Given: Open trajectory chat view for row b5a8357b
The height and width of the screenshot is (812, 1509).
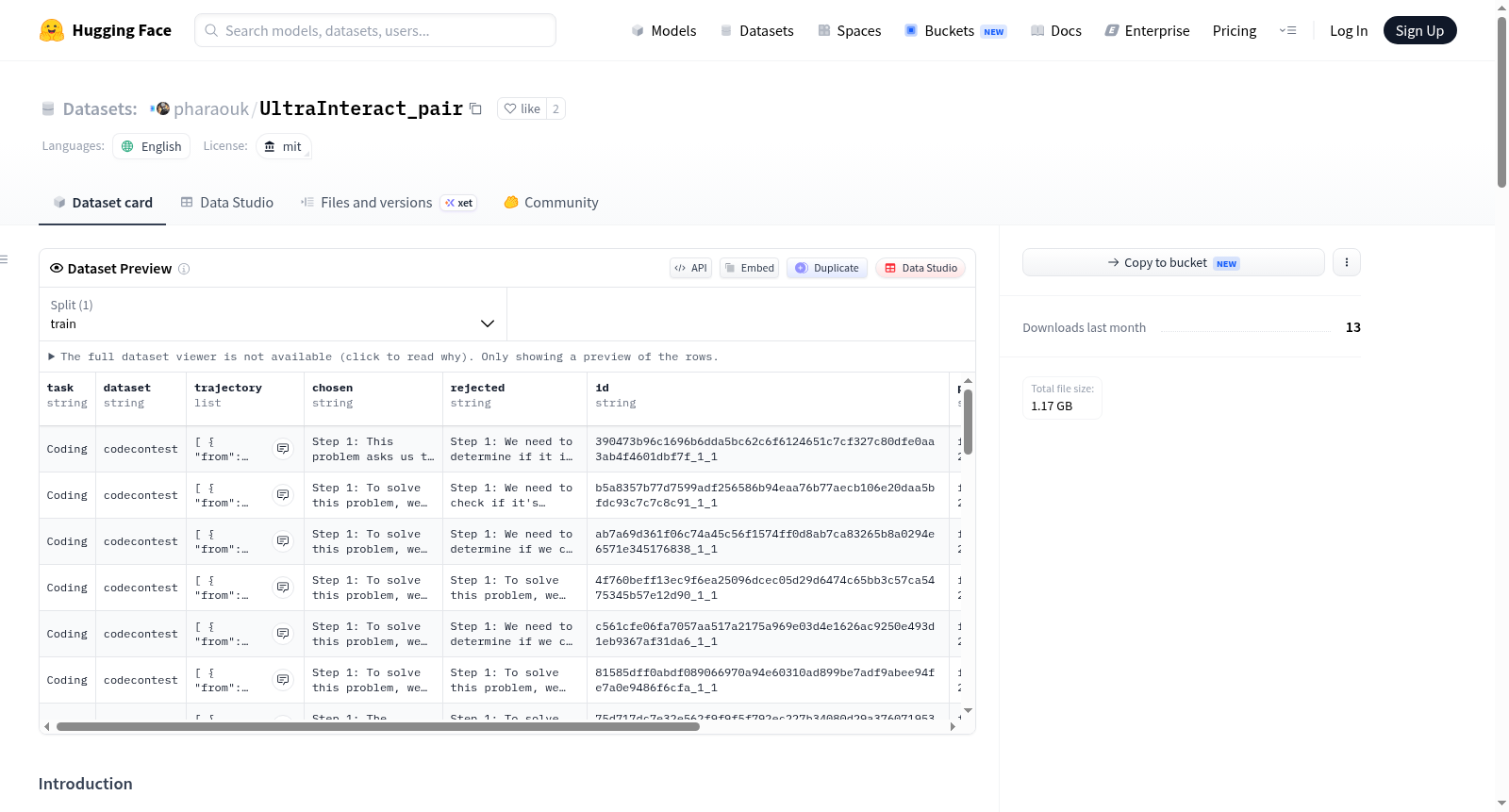Looking at the screenshot, I should tap(283, 495).
